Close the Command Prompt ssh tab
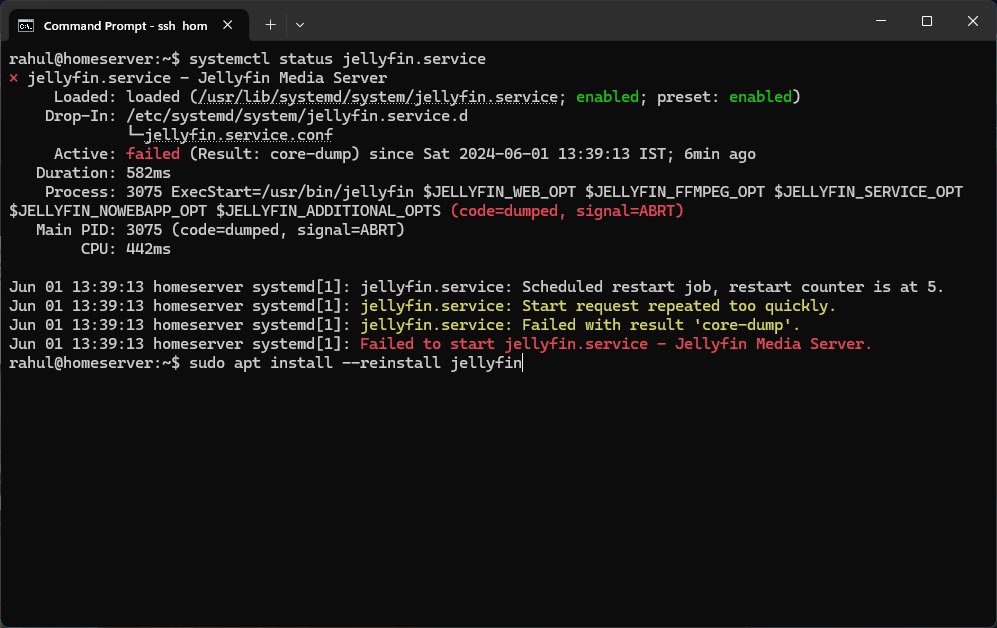The image size is (997, 628). point(232,25)
